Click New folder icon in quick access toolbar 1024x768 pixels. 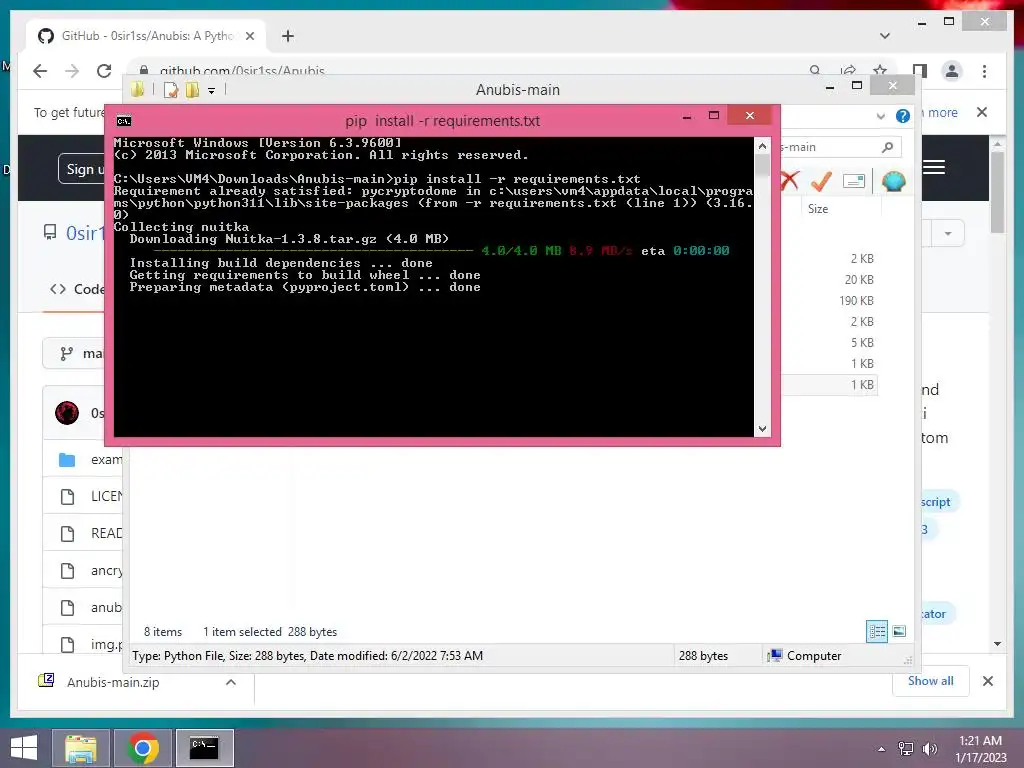coord(192,89)
